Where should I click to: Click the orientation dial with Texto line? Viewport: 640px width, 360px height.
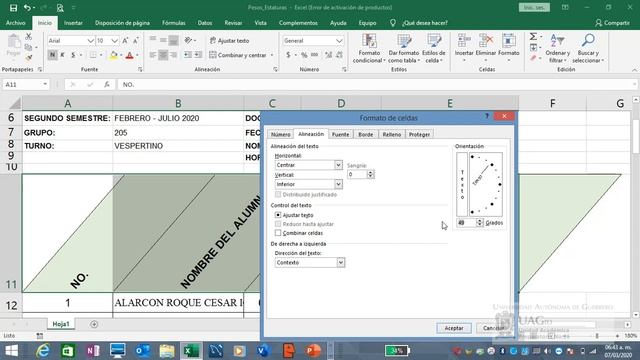[486, 184]
